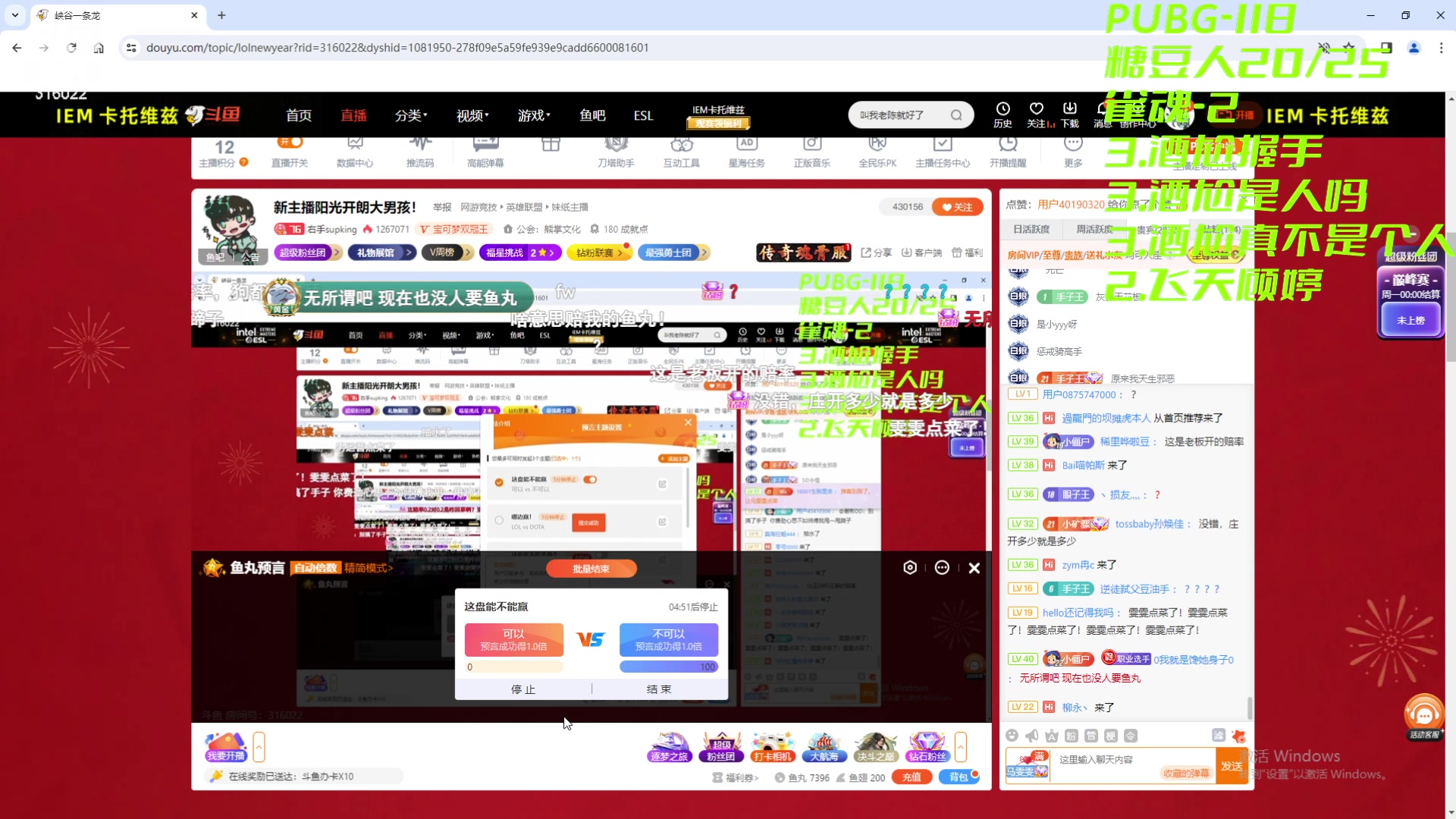Open the floating 活动客服 support icon
This screenshot has height=819, width=1456.
[x=1424, y=717]
